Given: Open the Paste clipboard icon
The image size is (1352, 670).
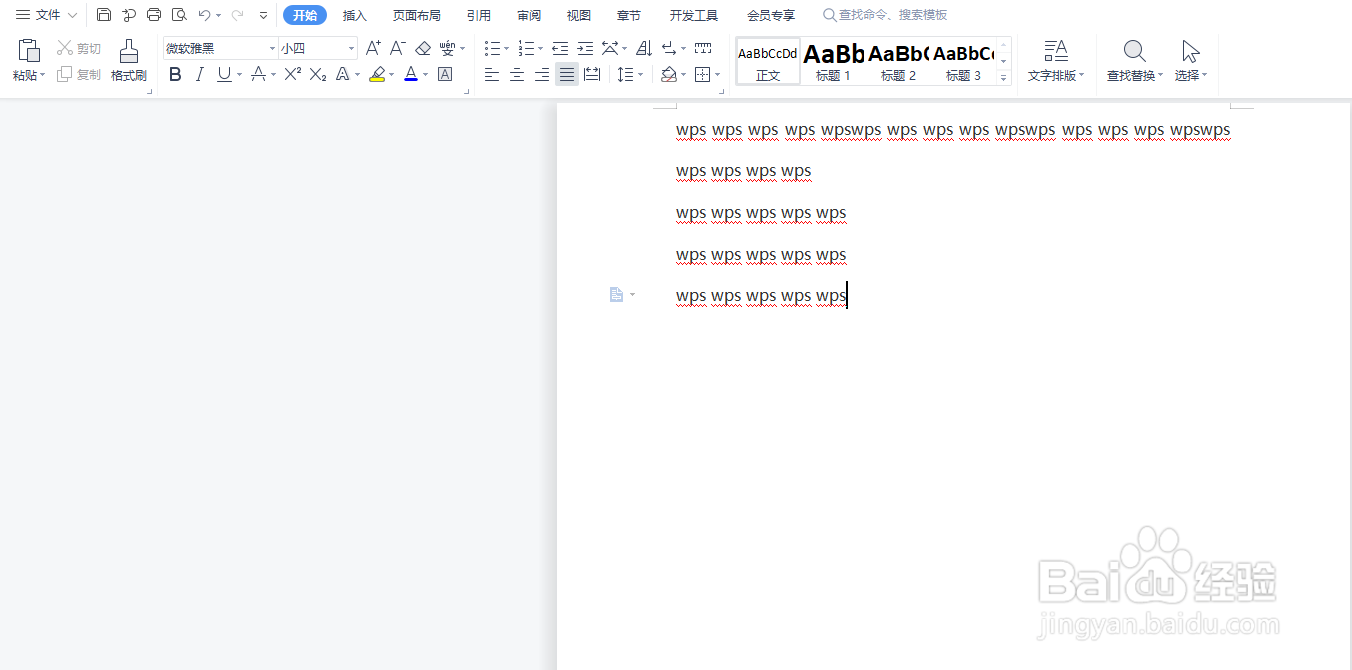Looking at the screenshot, I should (29, 51).
